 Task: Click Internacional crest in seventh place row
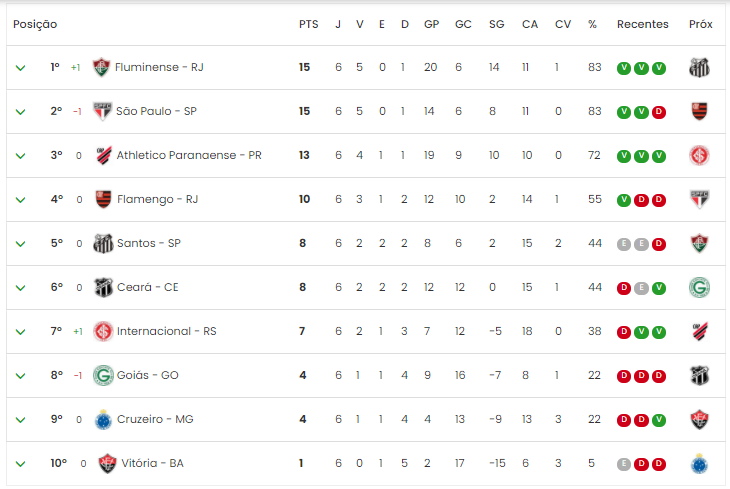click(103, 331)
